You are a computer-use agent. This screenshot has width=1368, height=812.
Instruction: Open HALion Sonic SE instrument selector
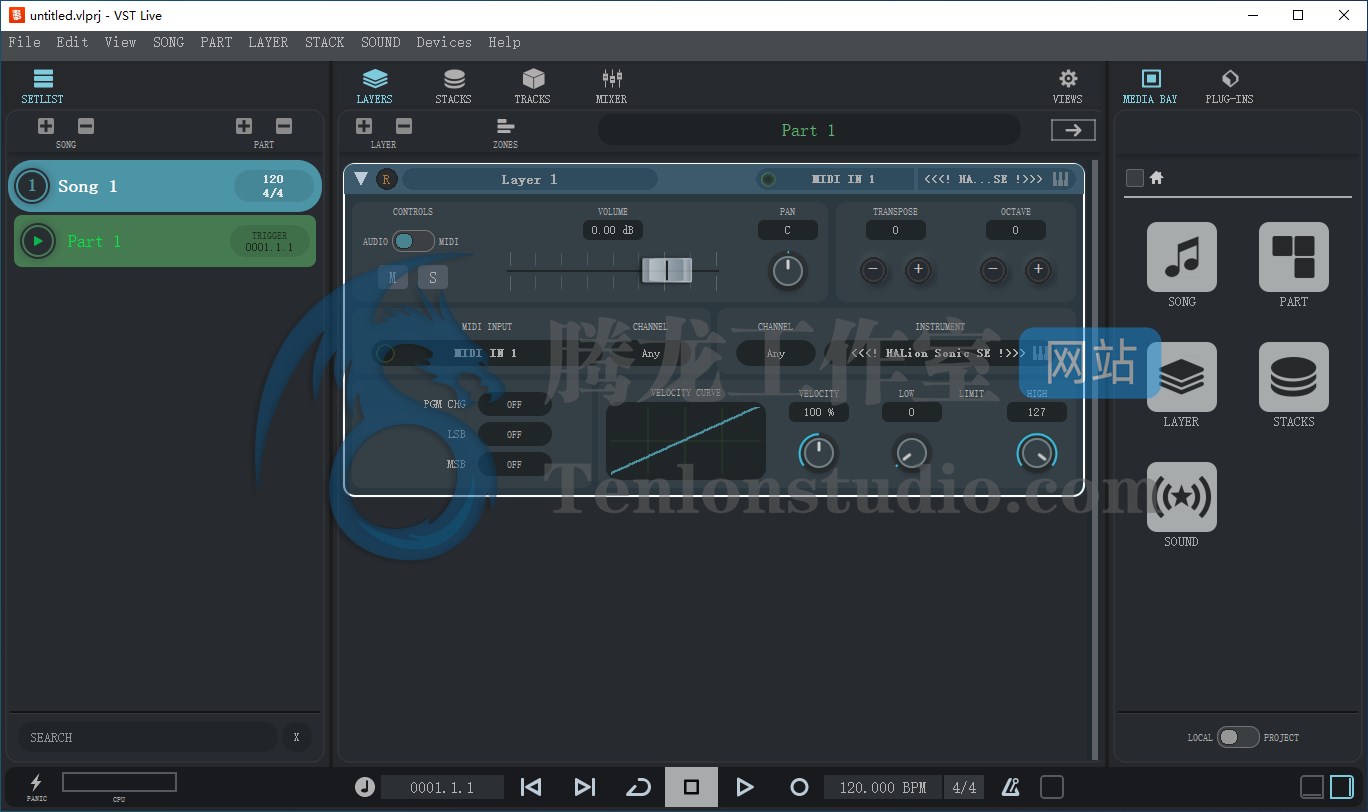coord(937,353)
